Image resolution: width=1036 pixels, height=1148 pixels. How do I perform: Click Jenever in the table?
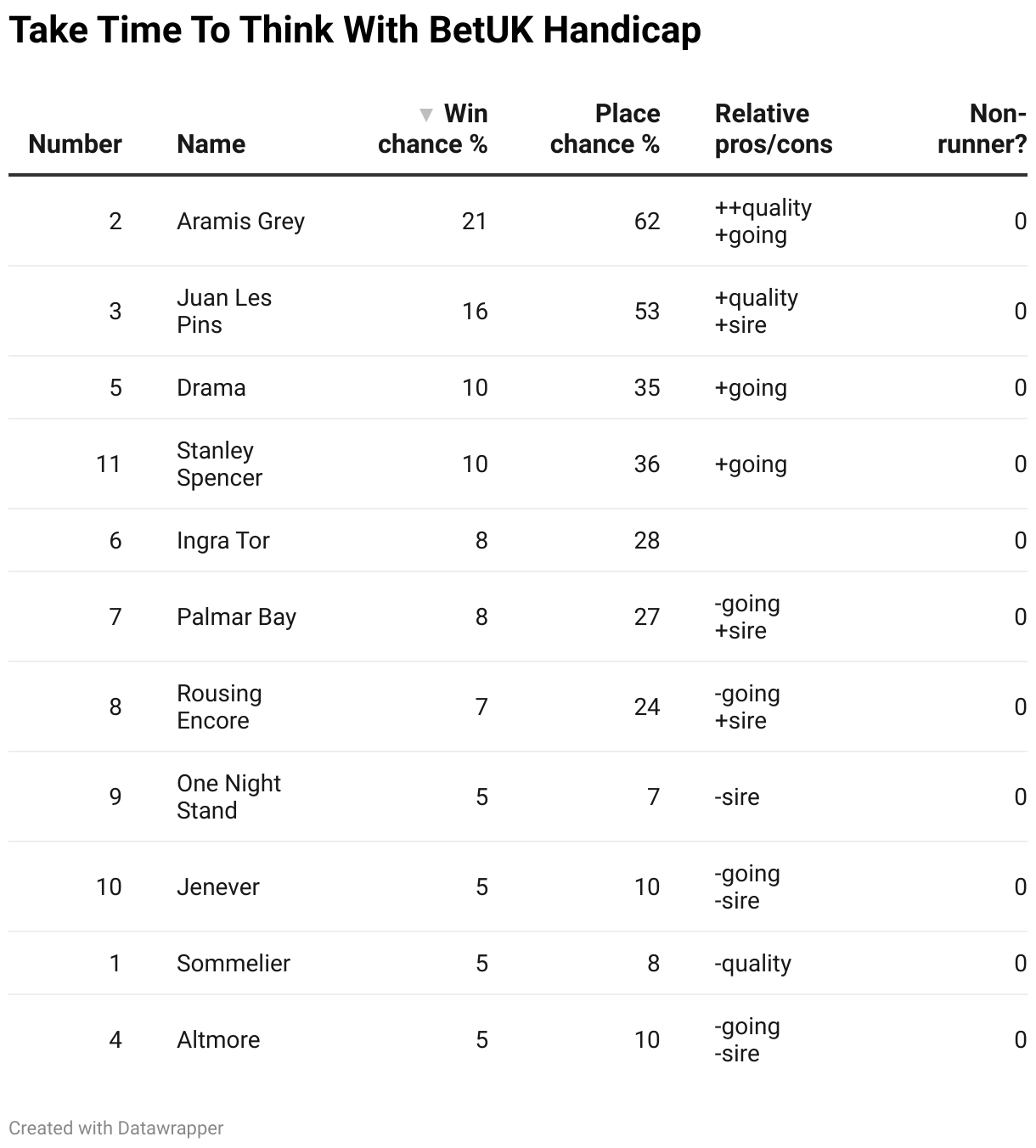click(x=218, y=887)
